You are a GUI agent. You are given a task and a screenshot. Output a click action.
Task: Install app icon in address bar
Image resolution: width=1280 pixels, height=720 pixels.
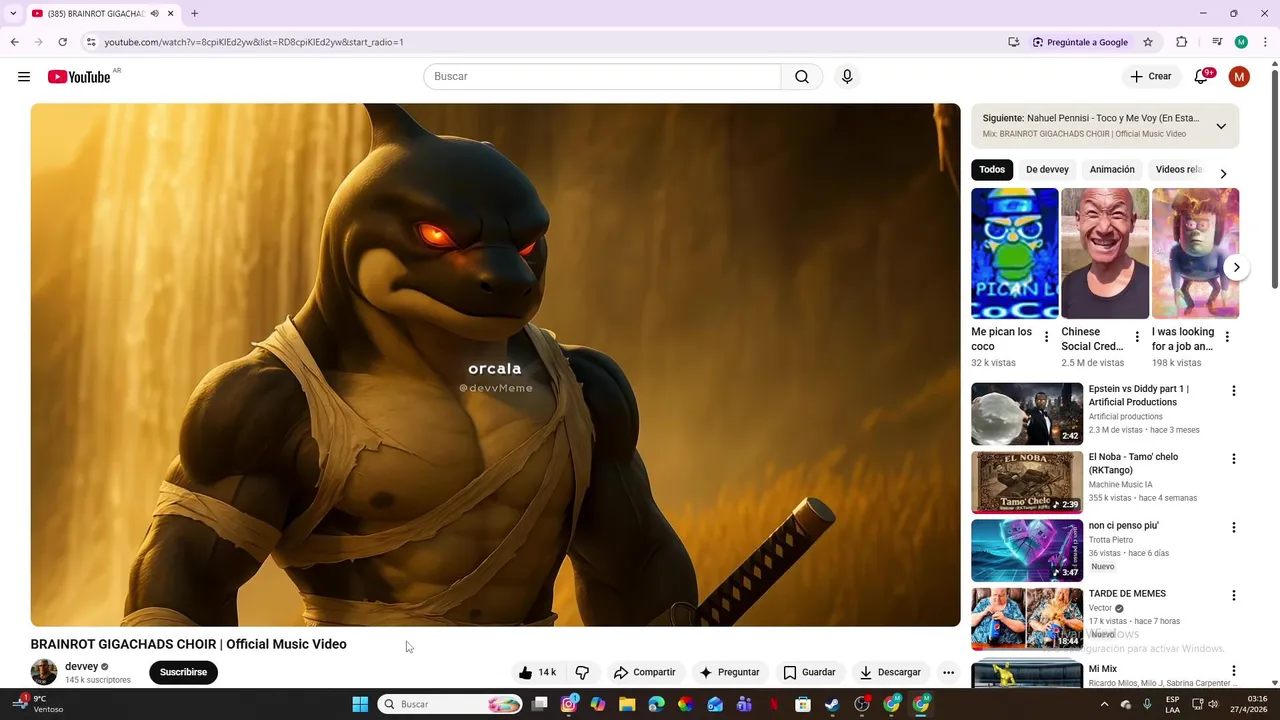pyautogui.click(x=1014, y=42)
